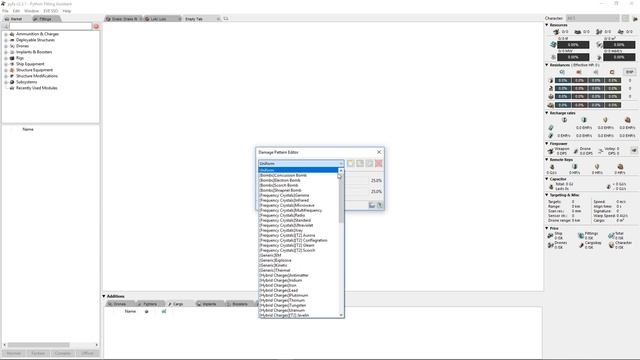Select Frequency Crystals [T2] Scorch pattern
640x360 pixels.
click(299, 250)
